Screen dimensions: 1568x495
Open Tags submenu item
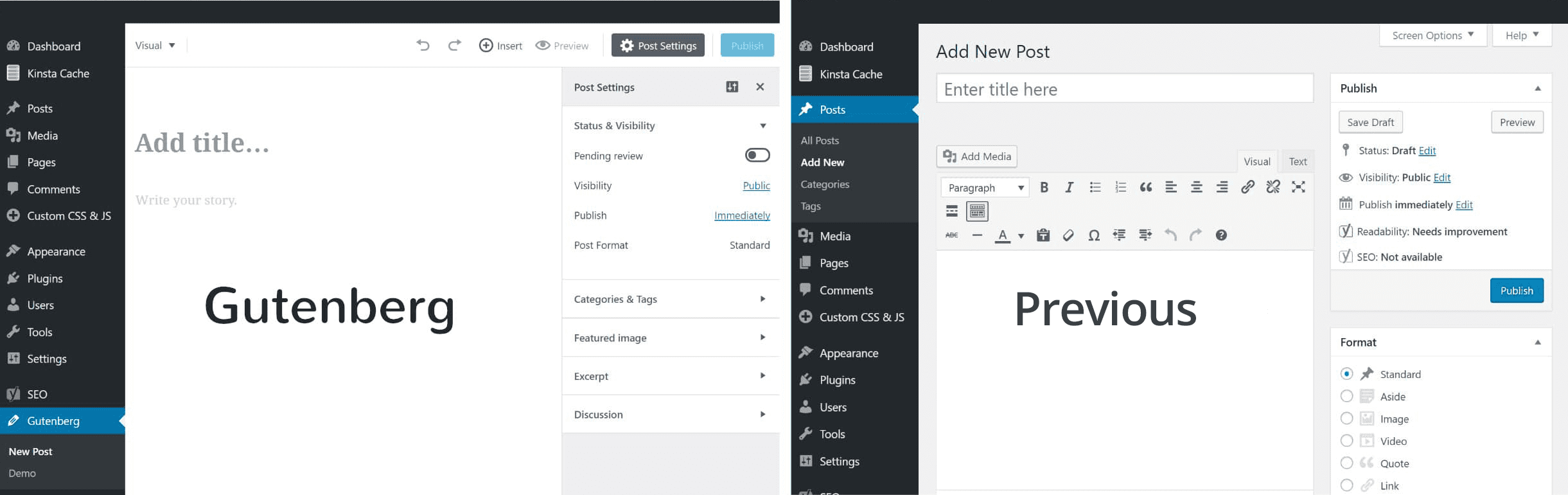(811, 206)
